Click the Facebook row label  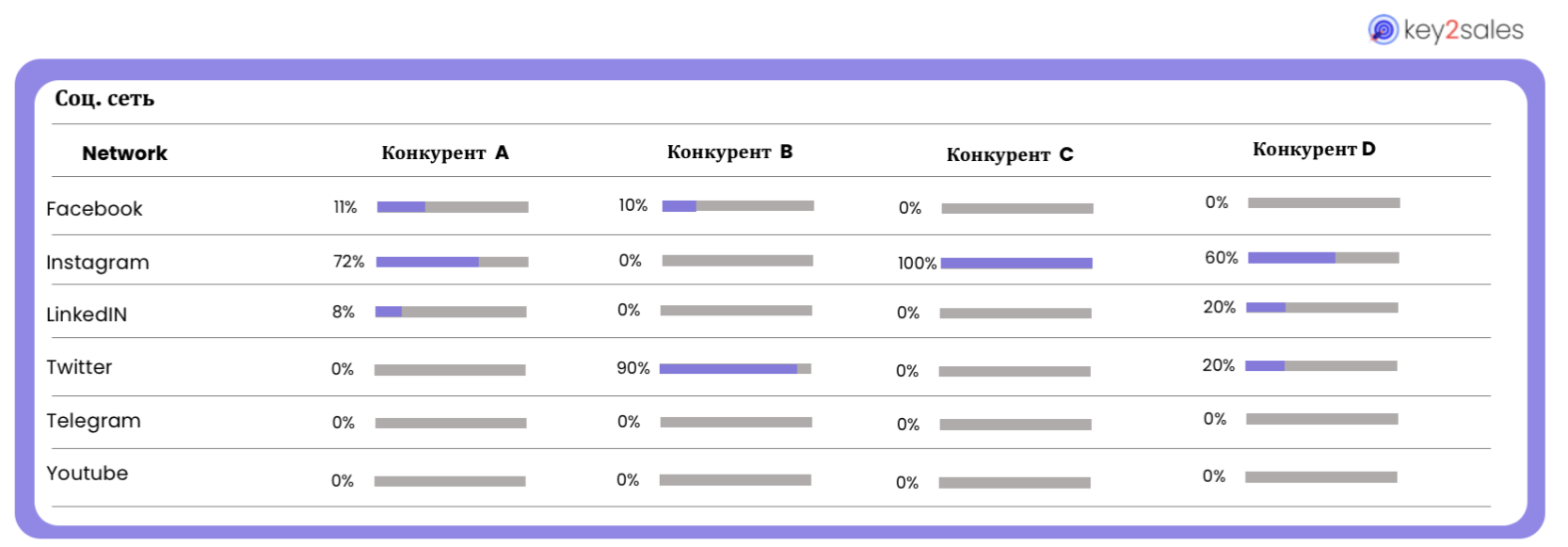click(94, 209)
